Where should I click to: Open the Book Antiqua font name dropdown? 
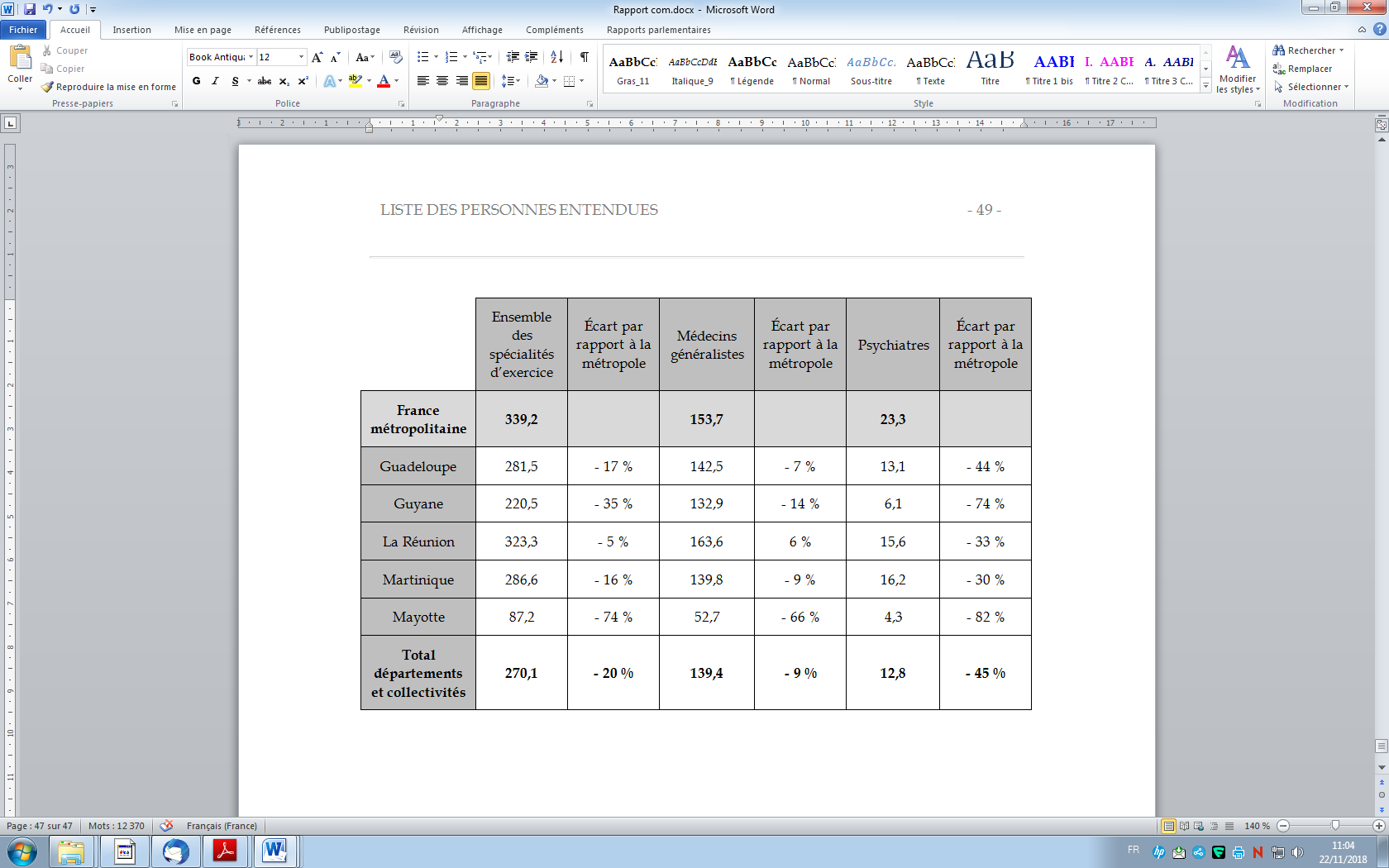(x=251, y=57)
